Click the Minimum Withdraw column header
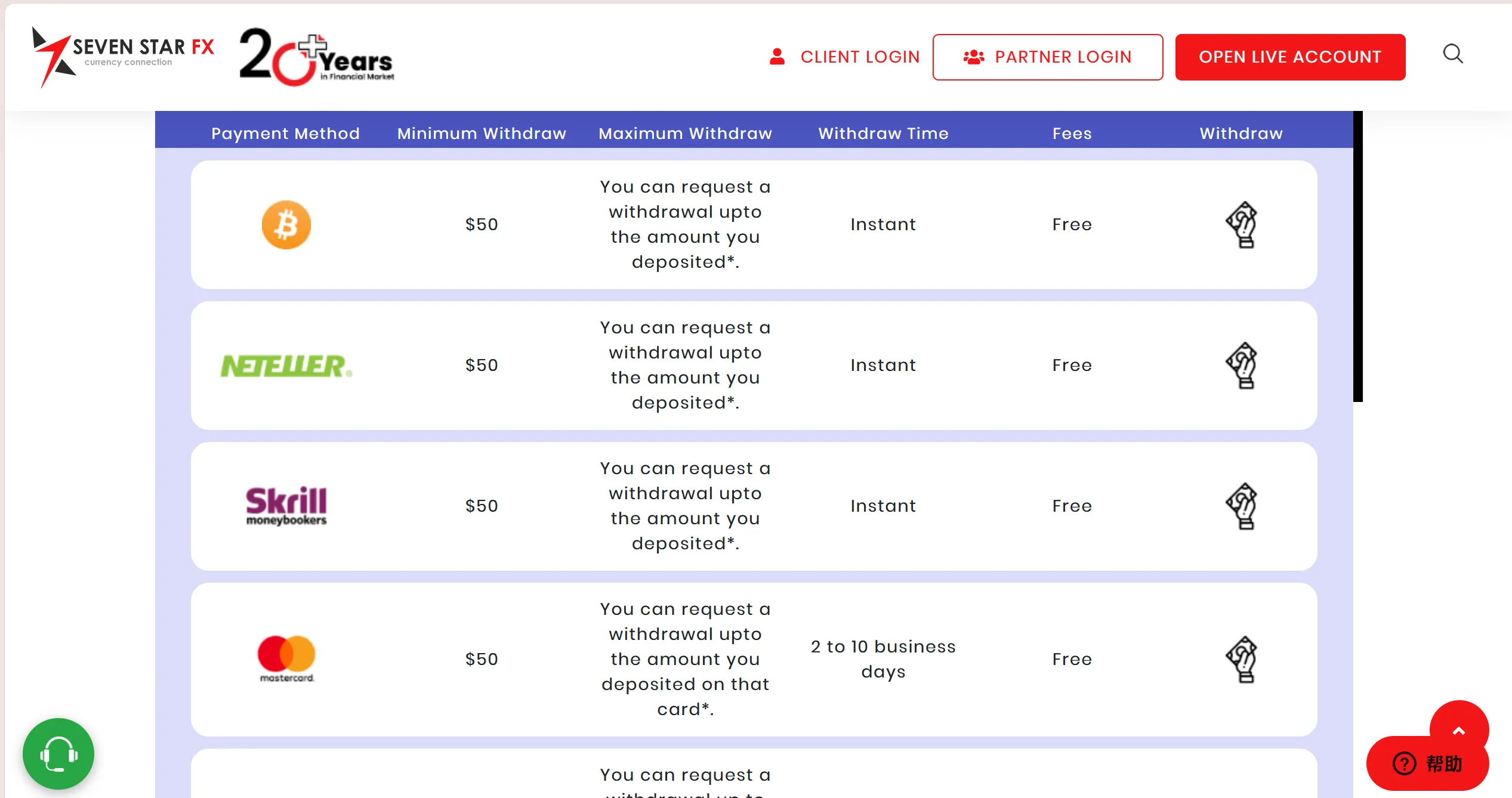Viewport: 1512px width, 798px height. coord(482,134)
